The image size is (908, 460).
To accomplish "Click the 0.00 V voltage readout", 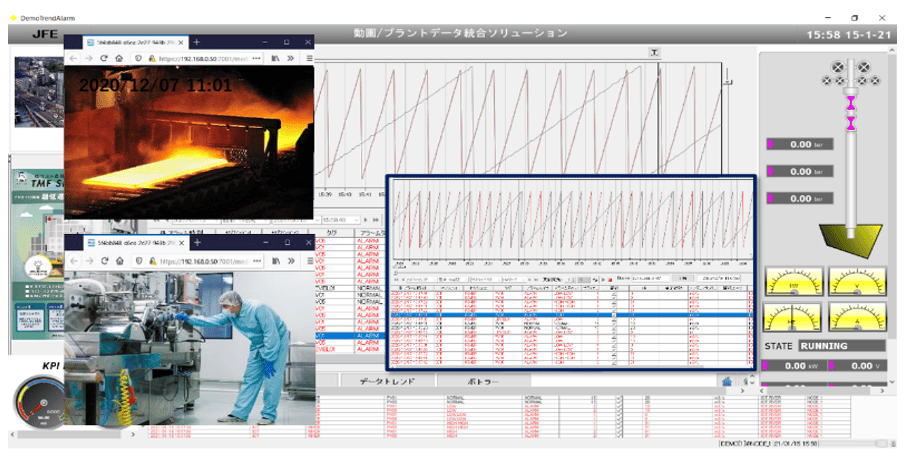I will point(858,366).
